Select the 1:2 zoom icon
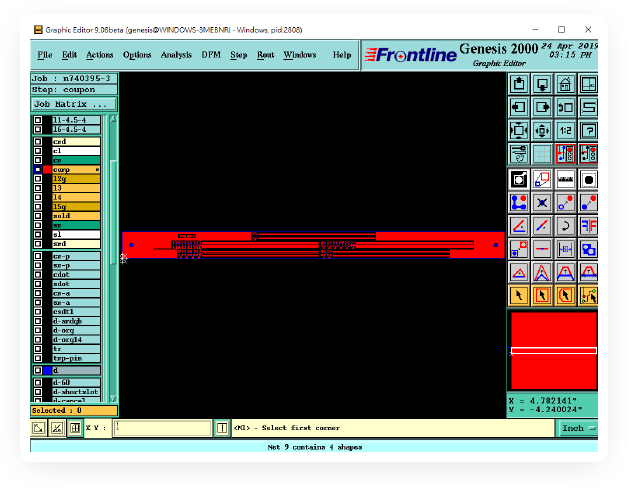Image resolution: width=628 pixels, height=488 pixels. pos(565,130)
